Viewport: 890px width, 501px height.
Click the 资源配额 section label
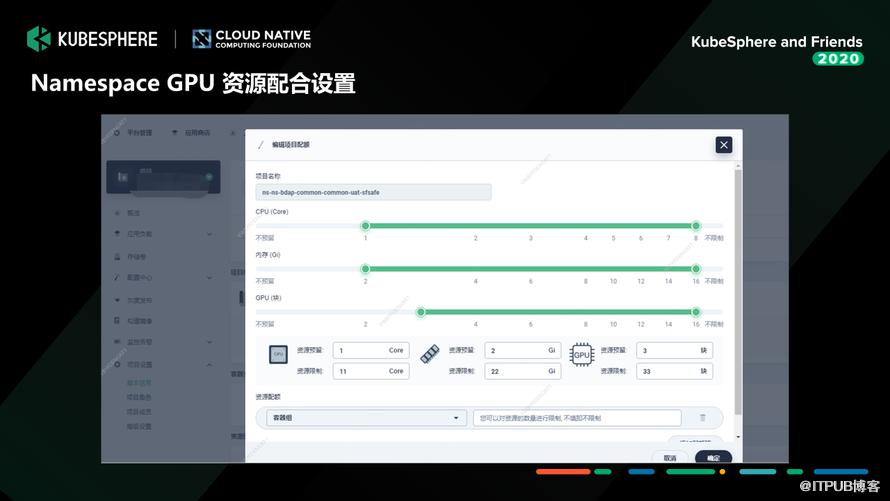pyautogui.click(x=268, y=397)
